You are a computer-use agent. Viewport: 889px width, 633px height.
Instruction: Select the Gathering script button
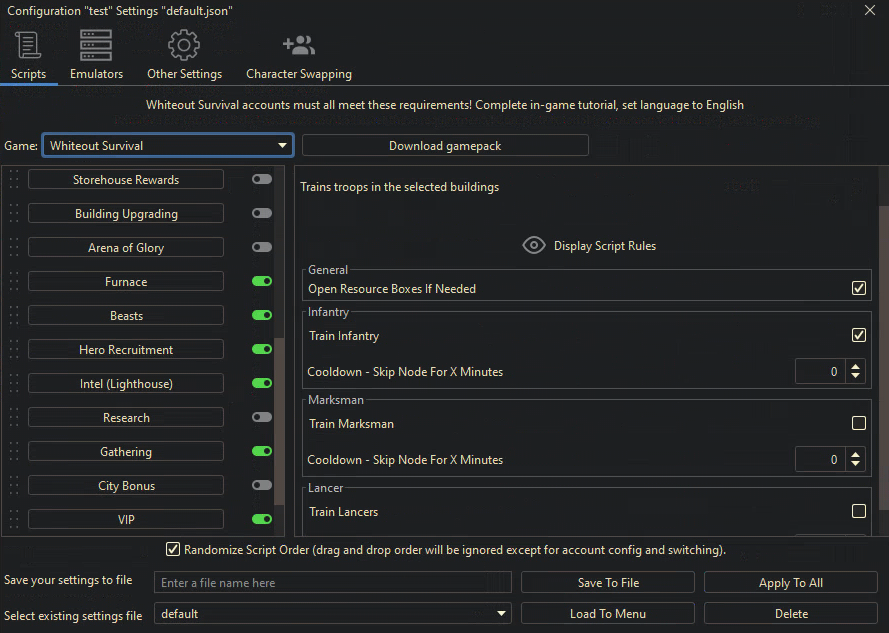click(126, 451)
